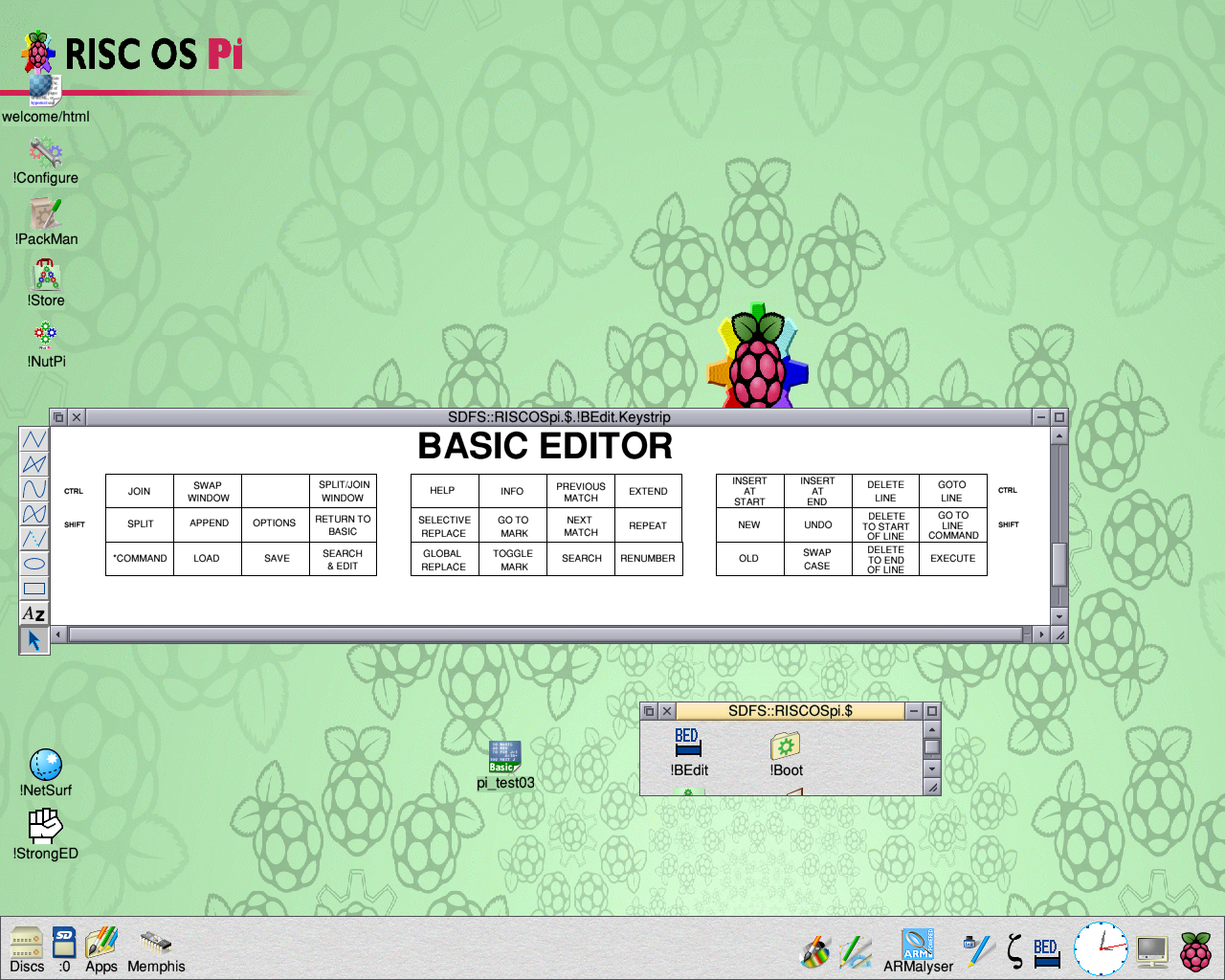
Task: Click the "BASIC EDITOR" heading
Action: click(545, 446)
